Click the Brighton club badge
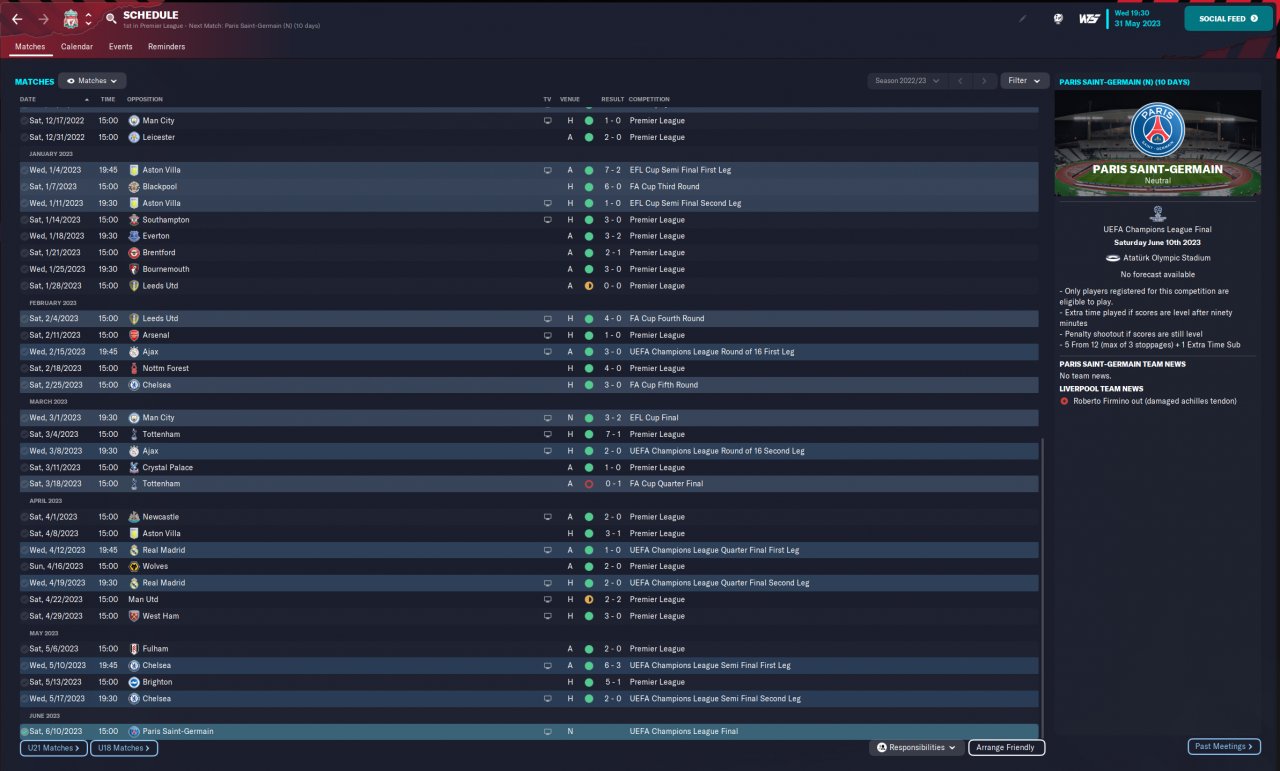 tap(134, 682)
